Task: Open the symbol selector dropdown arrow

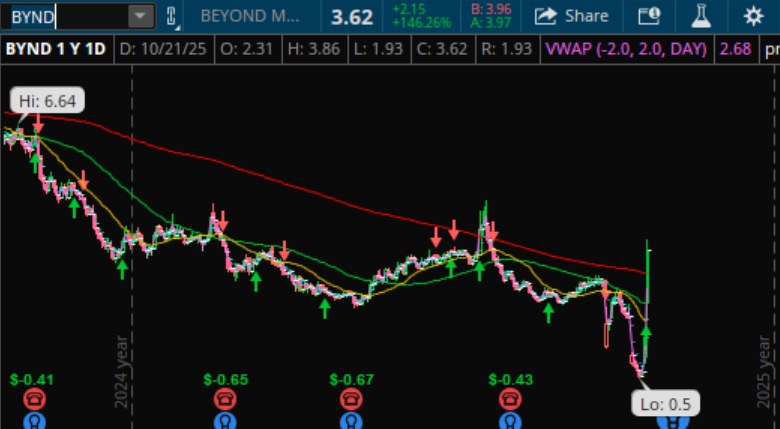Action: [140, 17]
